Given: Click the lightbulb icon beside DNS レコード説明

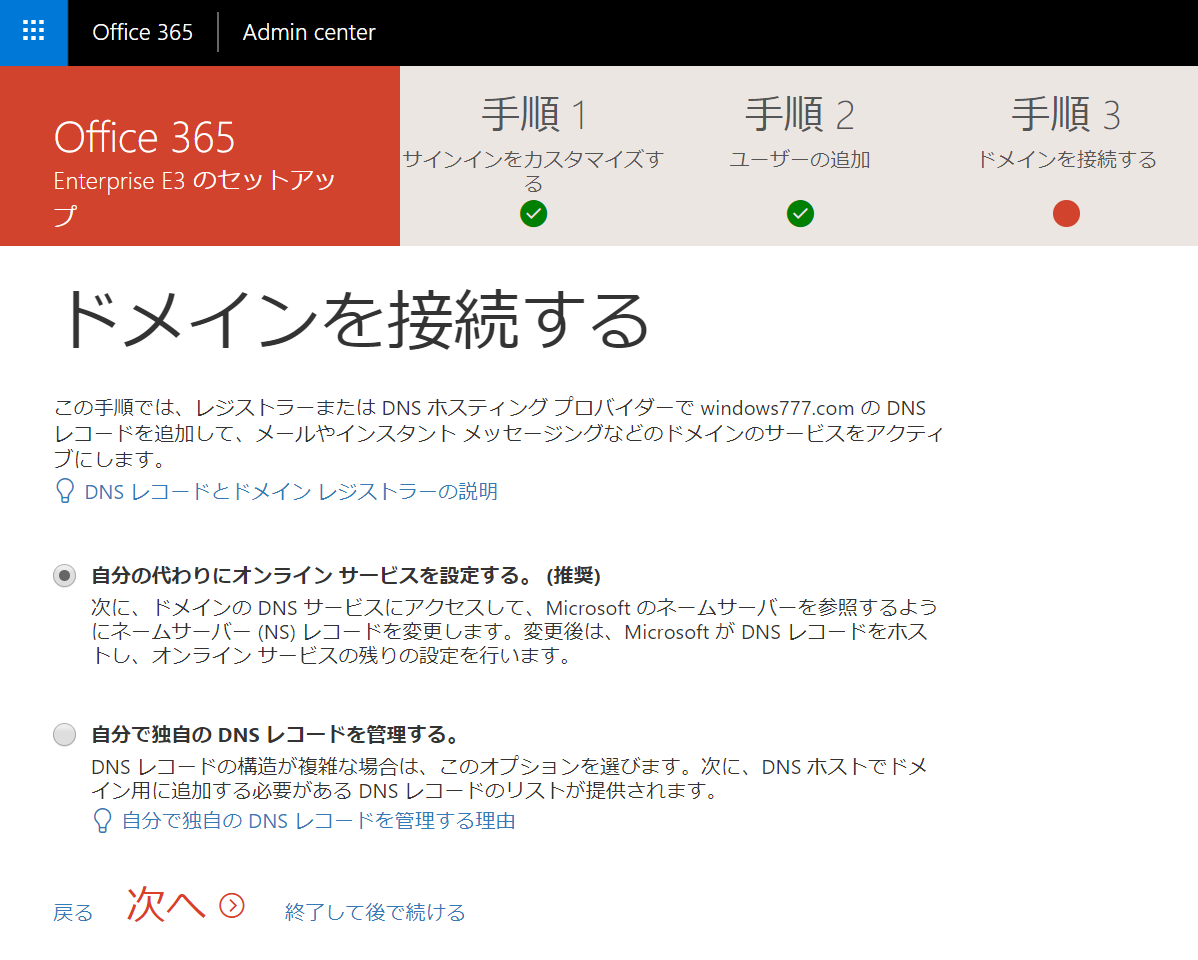Looking at the screenshot, I should click(x=65, y=491).
